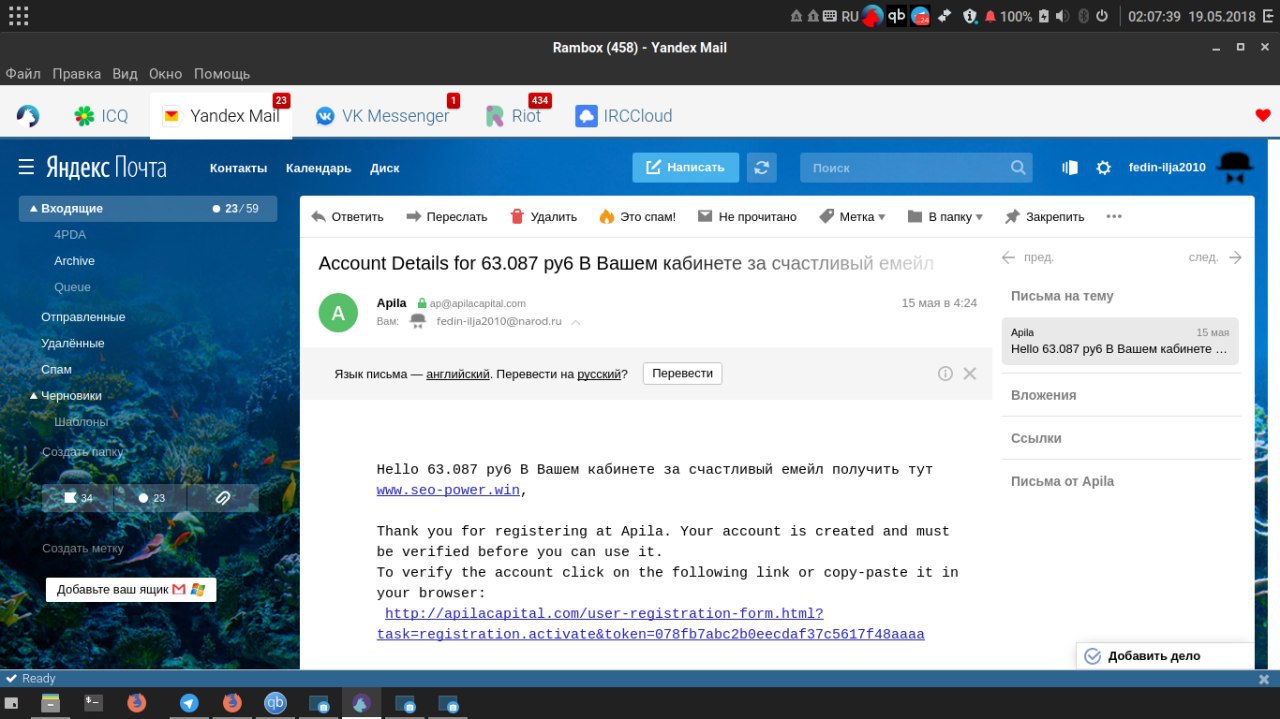Viewport: 1280px width, 719px height.
Task: Dismiss the translation bar with X
Action: 969,373
